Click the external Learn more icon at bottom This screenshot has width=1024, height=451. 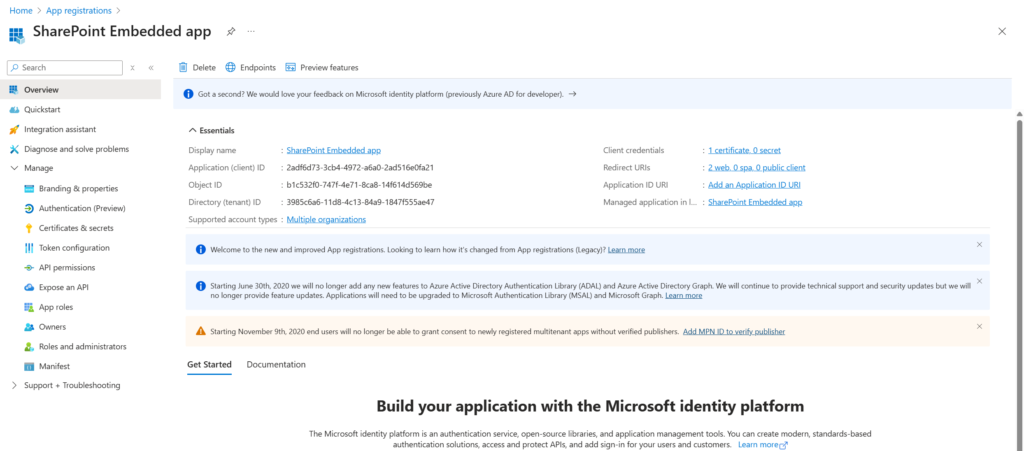[784, 445]
